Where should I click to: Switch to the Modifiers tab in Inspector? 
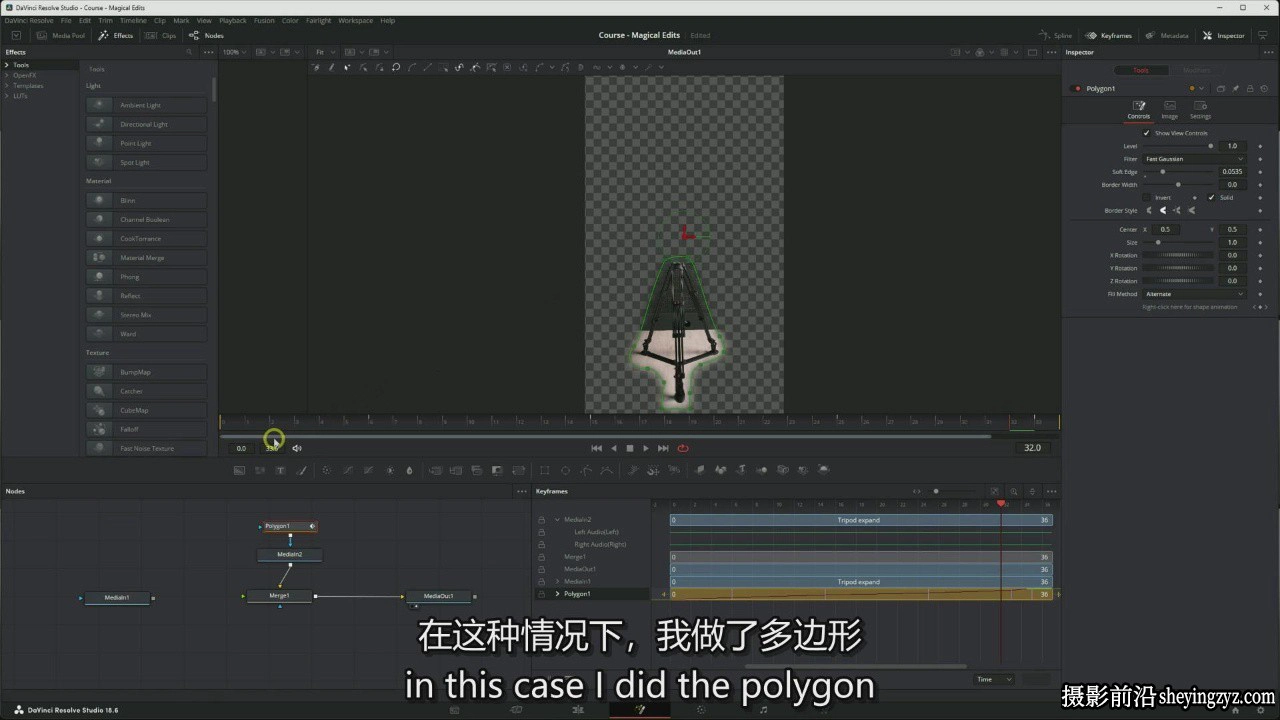pyautogui.click(x=1196, y=70)
